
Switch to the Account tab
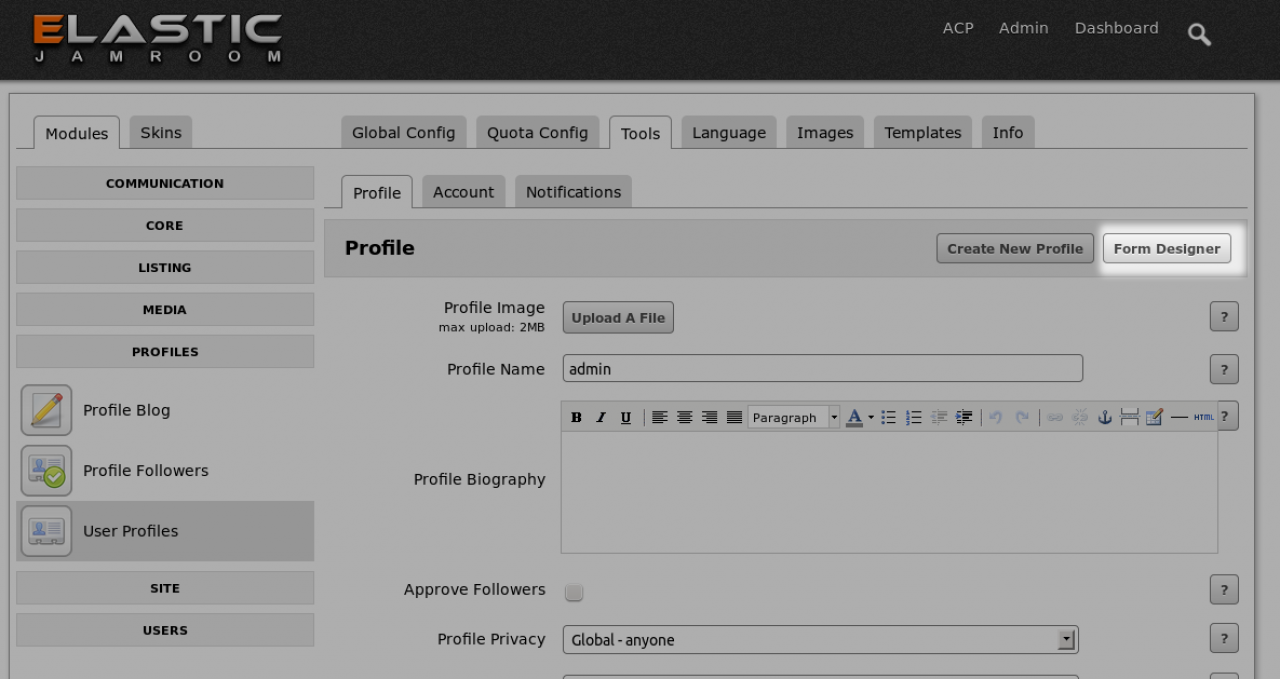coord(463,192)
